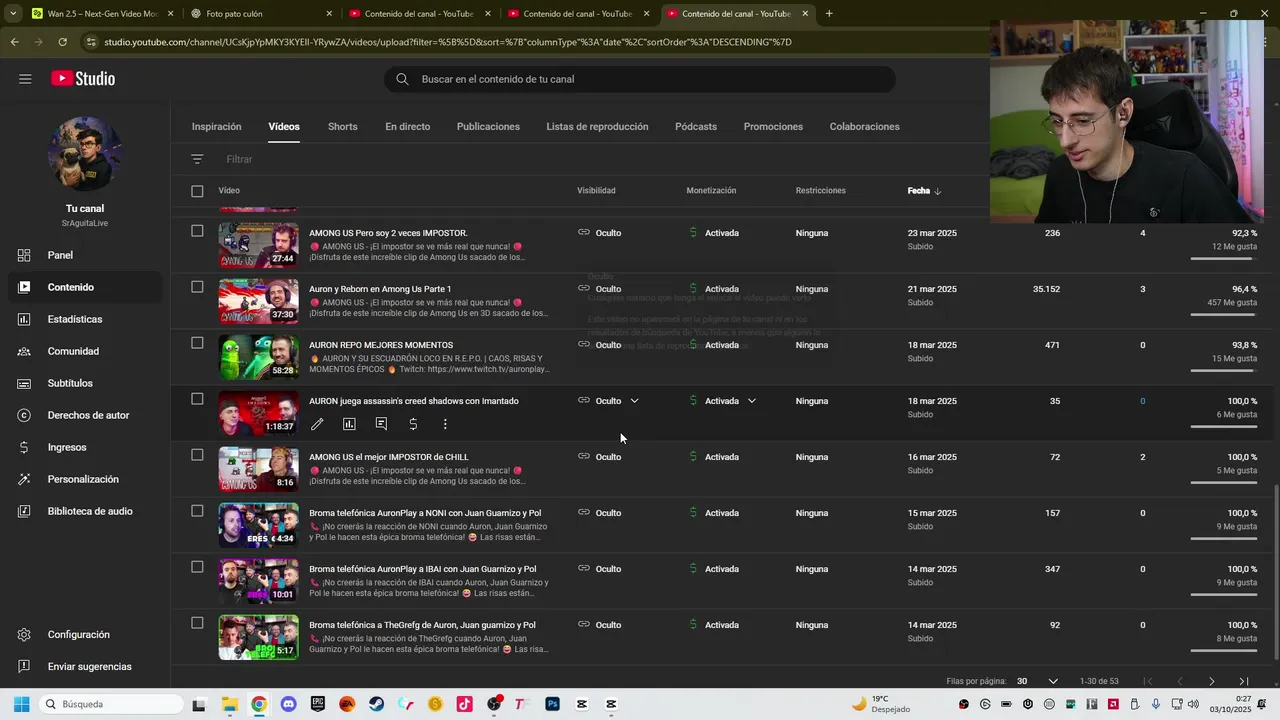Screen dimensions: 1280x720
Task: Click the Personalización wand icon in sidebar
Action: (24, 479)
